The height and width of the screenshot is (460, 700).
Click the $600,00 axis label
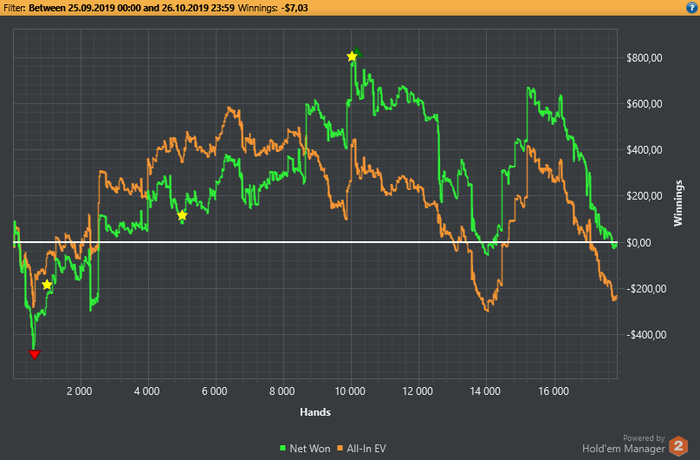pyautogui.click(x=644, y=104)
